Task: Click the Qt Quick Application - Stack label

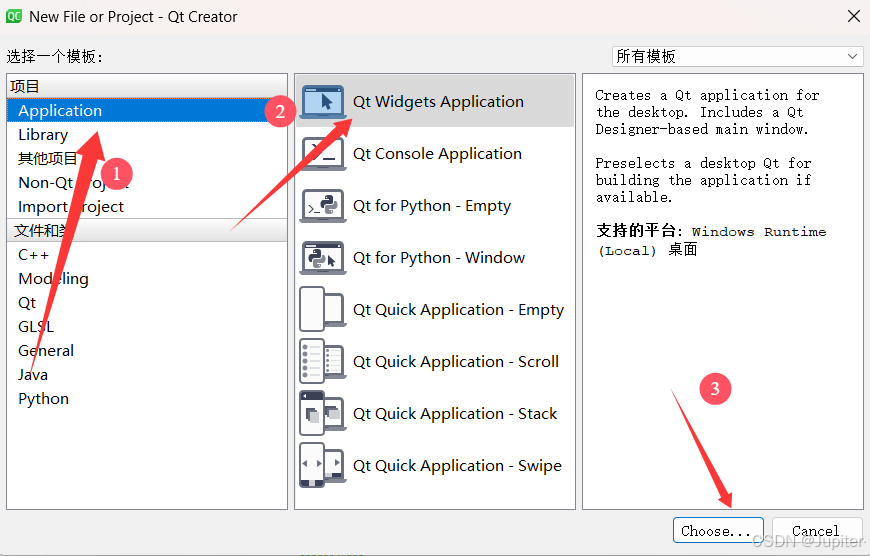Action: 455,413
